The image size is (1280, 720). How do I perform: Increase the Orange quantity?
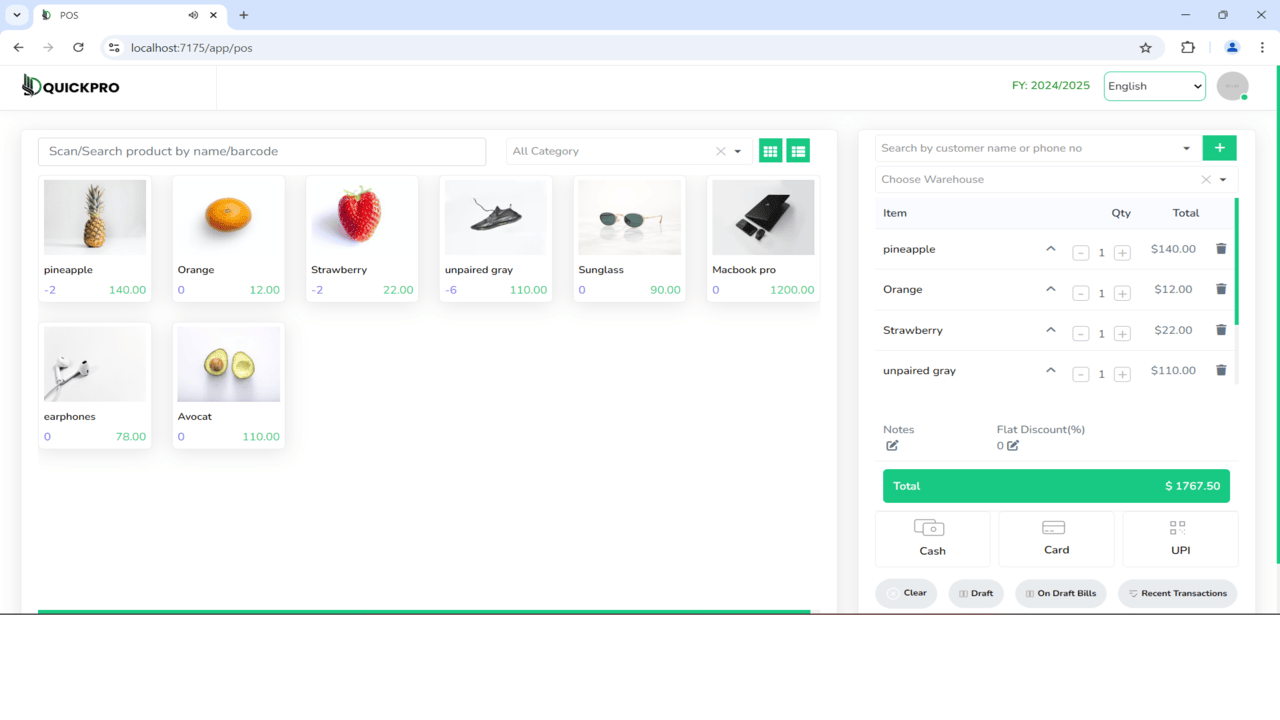tap(1122, 293)
